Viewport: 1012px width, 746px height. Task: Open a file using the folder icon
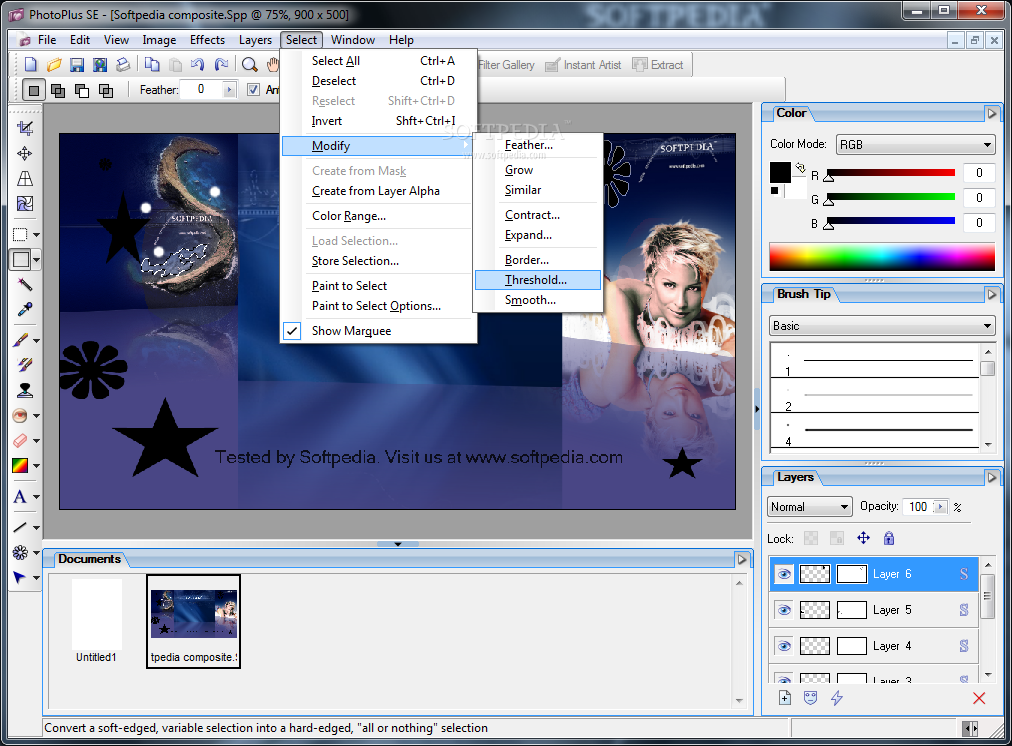54,65
